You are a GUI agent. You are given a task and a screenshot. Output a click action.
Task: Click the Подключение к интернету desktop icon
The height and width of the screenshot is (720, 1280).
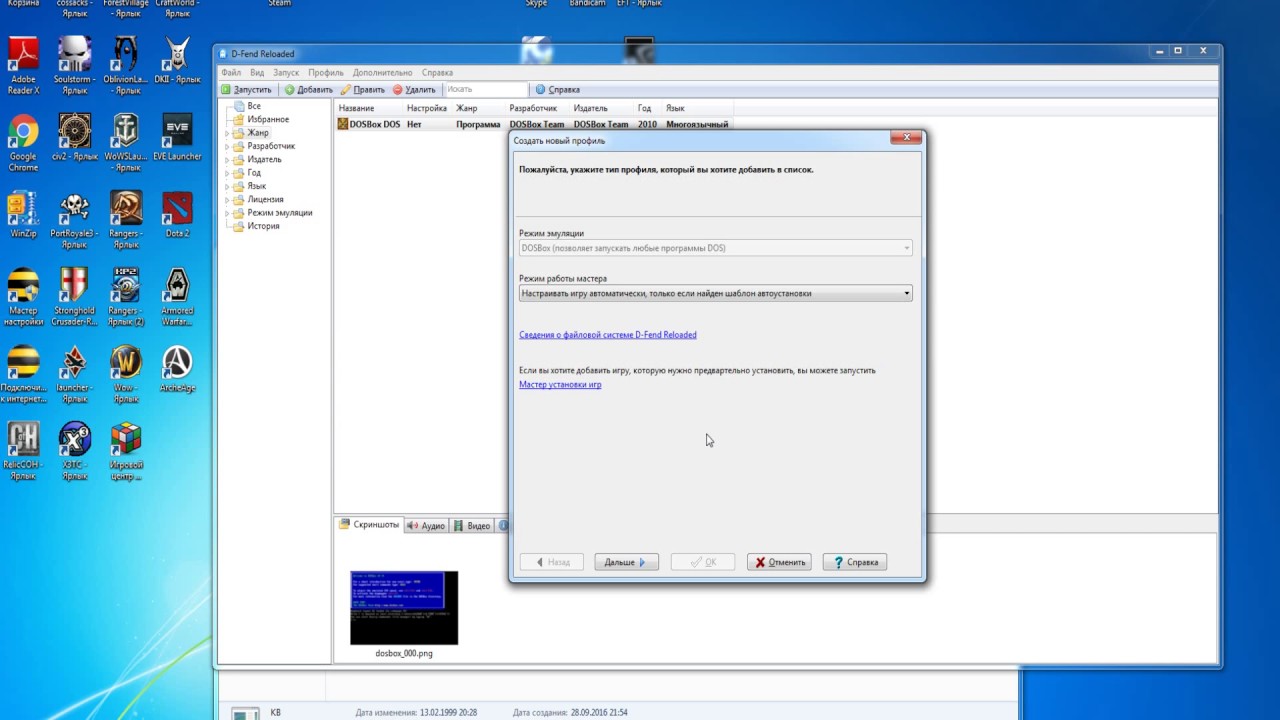click(23, 374)
